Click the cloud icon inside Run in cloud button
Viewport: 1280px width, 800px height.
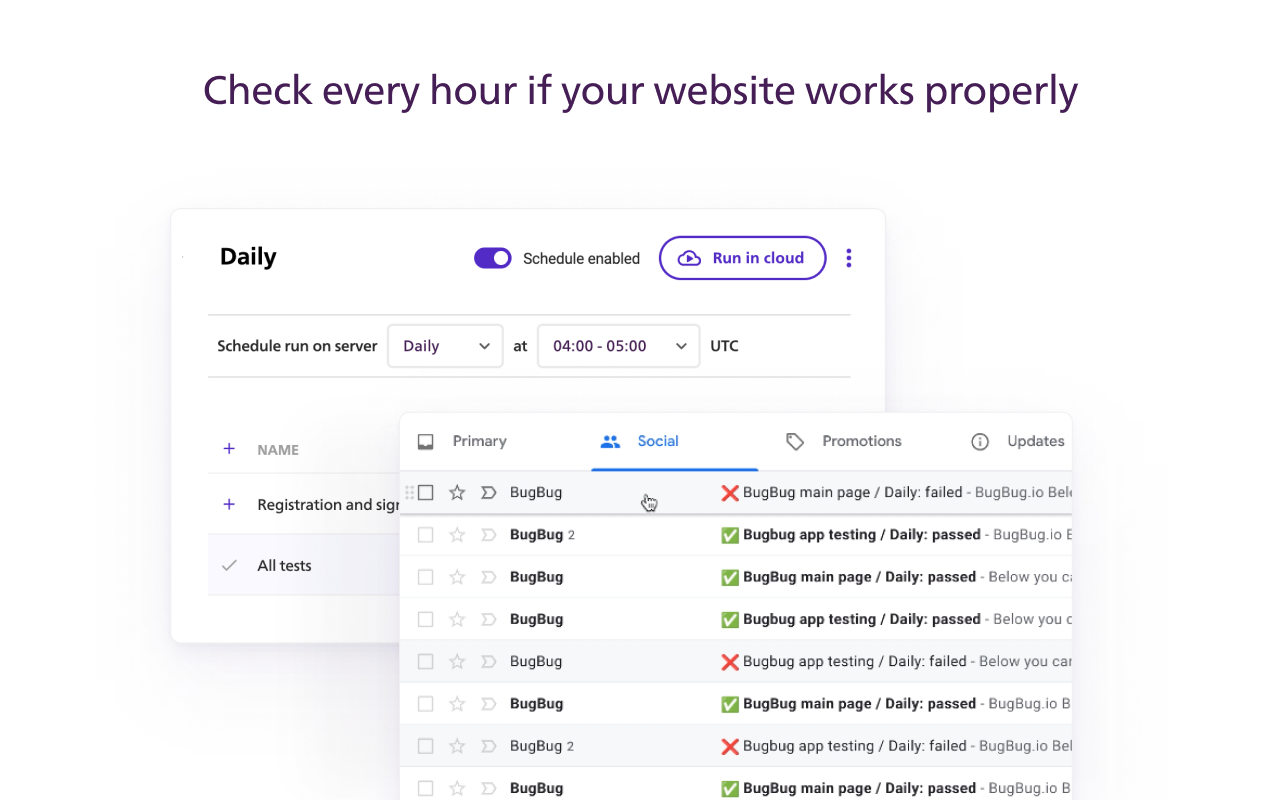point(690,257)
